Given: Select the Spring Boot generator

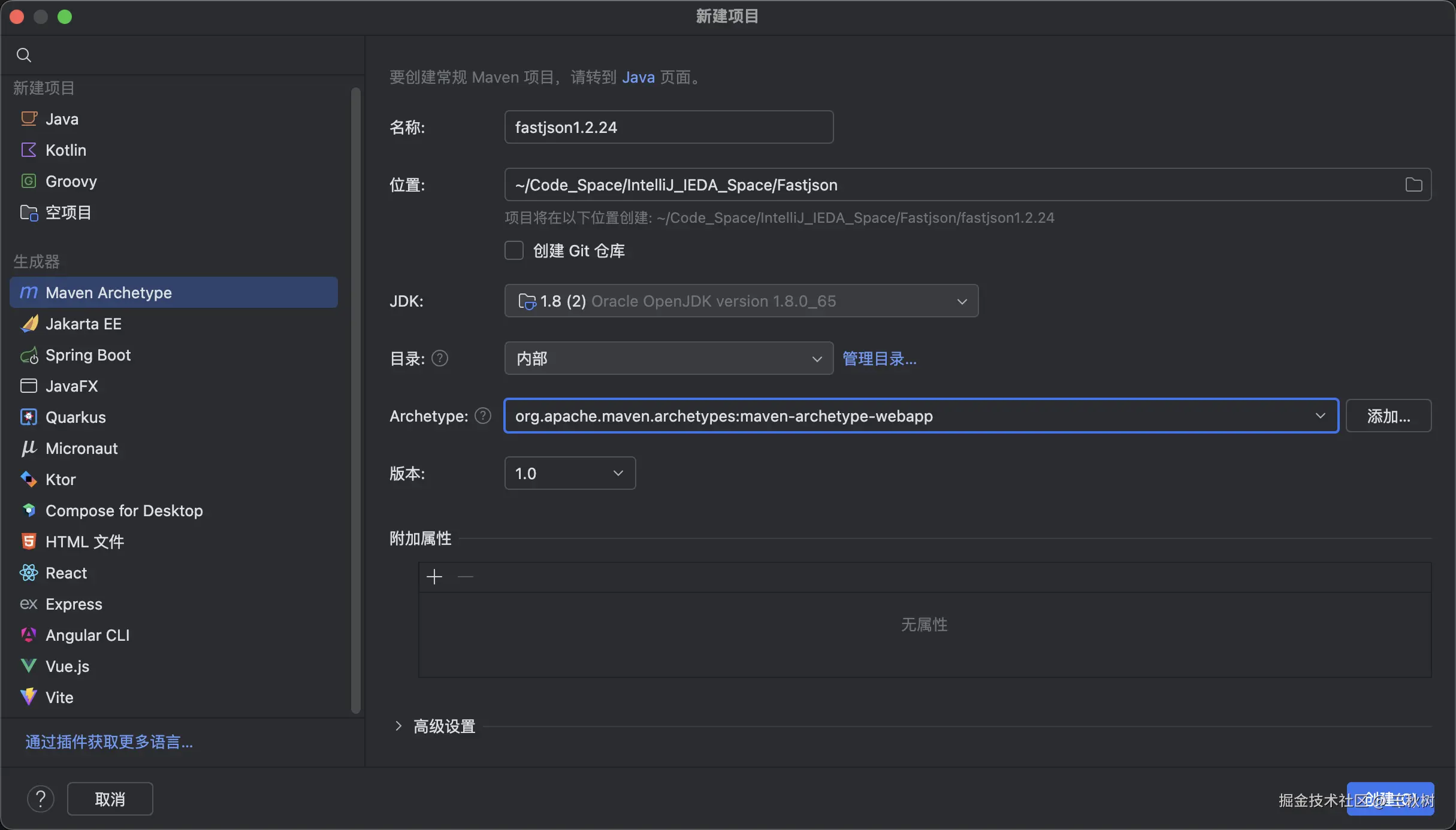Looking at the screenshot, I should click(88, 355).
